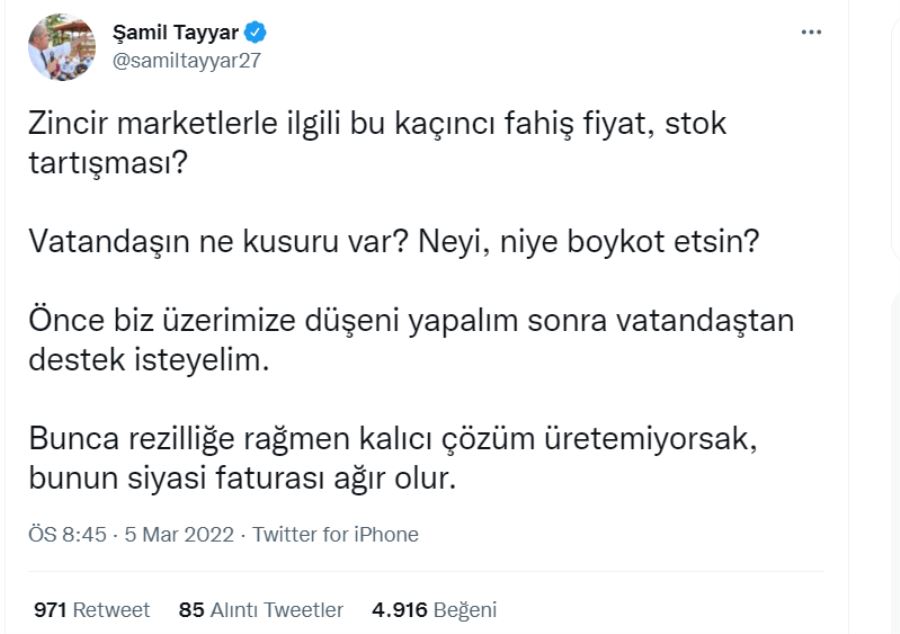The width and height of the screenshot is (900, 634).
Task: Click the ÖS 8:45 timestamp
Action: [67, 534]
